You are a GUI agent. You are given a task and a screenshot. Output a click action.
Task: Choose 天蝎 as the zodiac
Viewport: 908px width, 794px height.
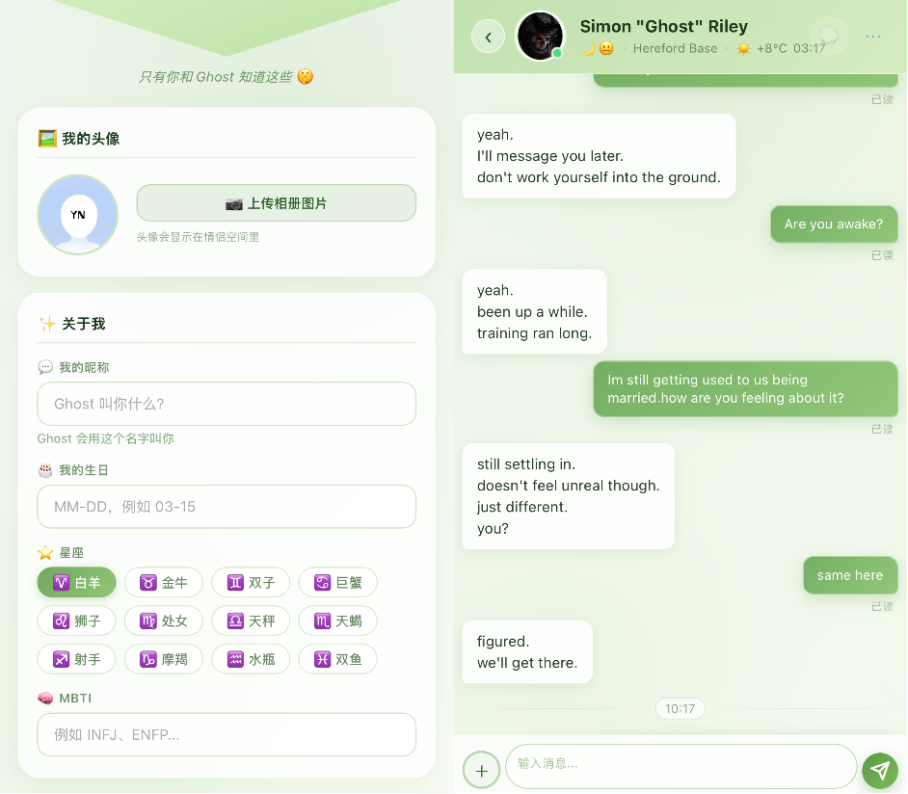338,621
